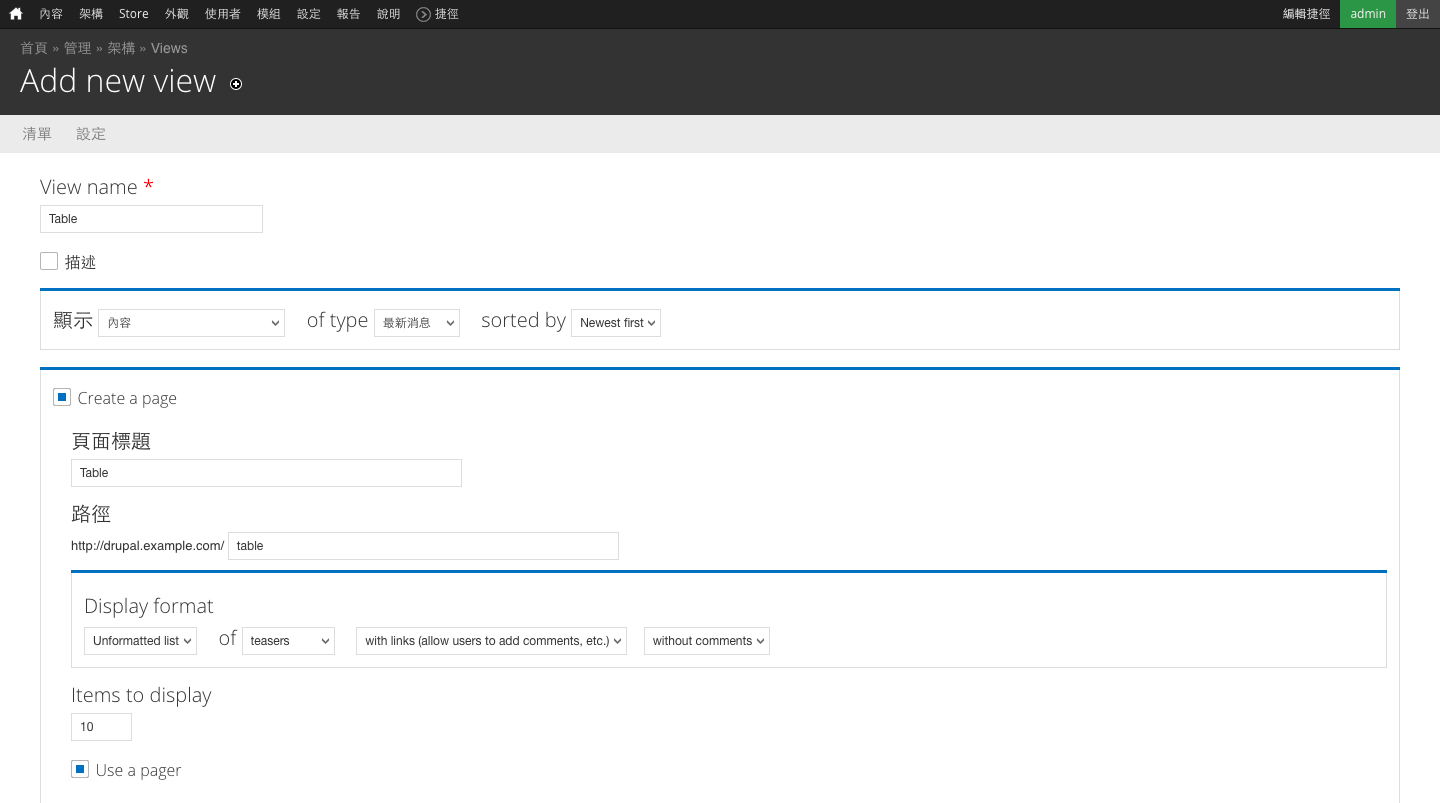Open the sorted by Newest first dropdown
1440x803 pixels.
pyautogui.click(x=616, y=323)
